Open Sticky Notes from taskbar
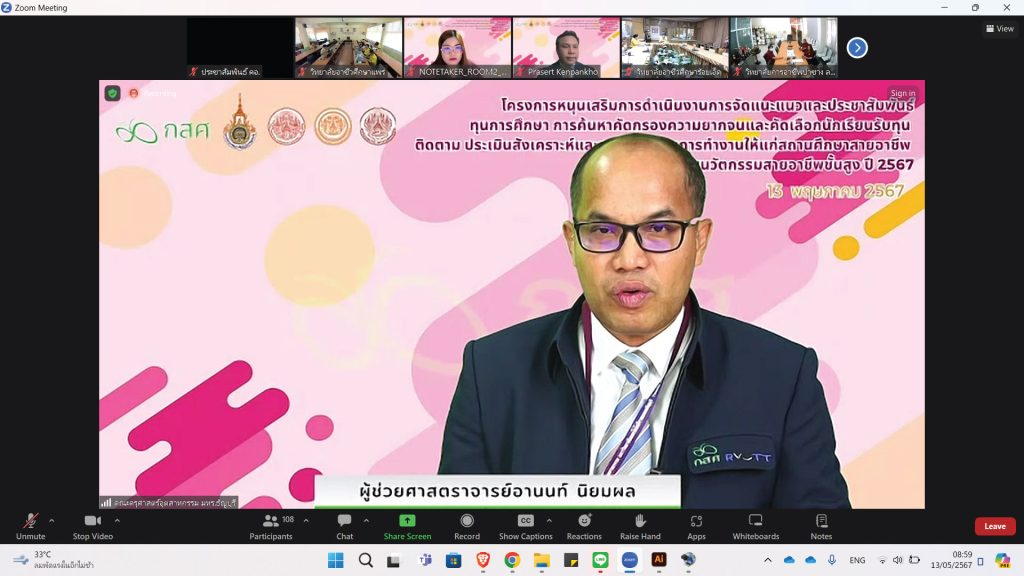Screen dimensions: 1024x576 click(571, 560)
